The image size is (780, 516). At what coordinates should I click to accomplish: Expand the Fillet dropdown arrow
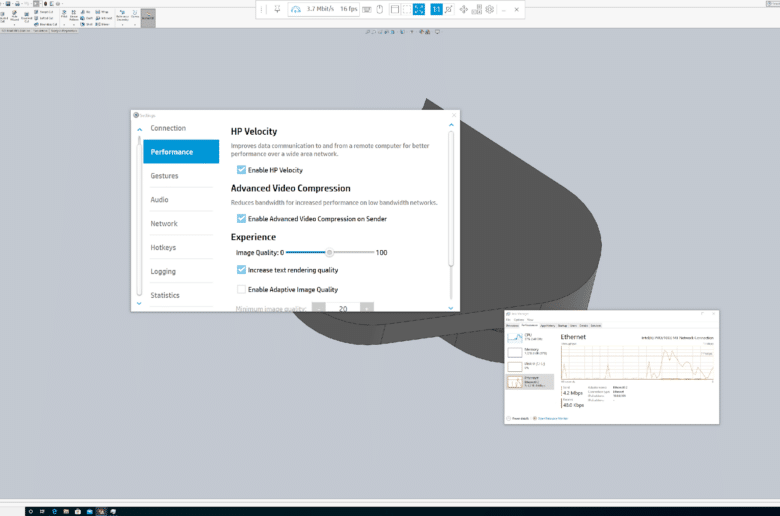pos(64,25)
